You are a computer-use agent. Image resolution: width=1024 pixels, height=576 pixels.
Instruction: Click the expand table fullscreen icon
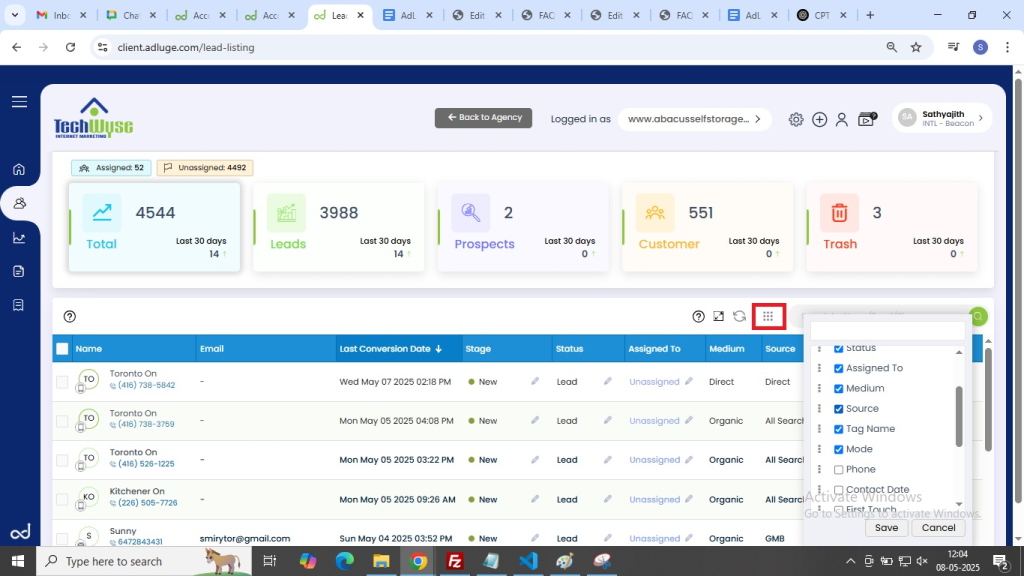tap(719, 316)
